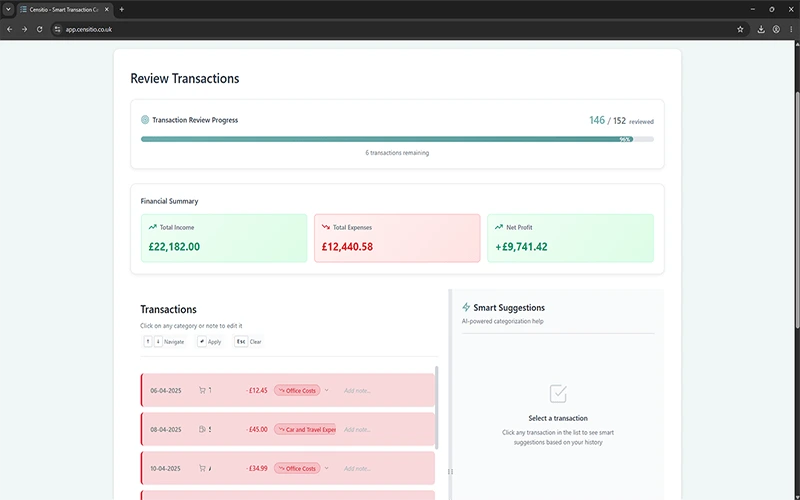The width and height of the screenshot is (800, 500).
Task: Click the Smart Suggestions lightning bolt icon
Action: (x=466, y=307)
